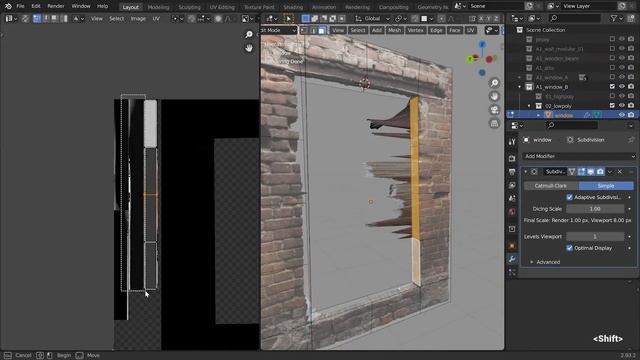The height and width of the screenshot is (360, 640).
Task: Switch to the Shading workspace tab
Action: (x=293, y=7)
